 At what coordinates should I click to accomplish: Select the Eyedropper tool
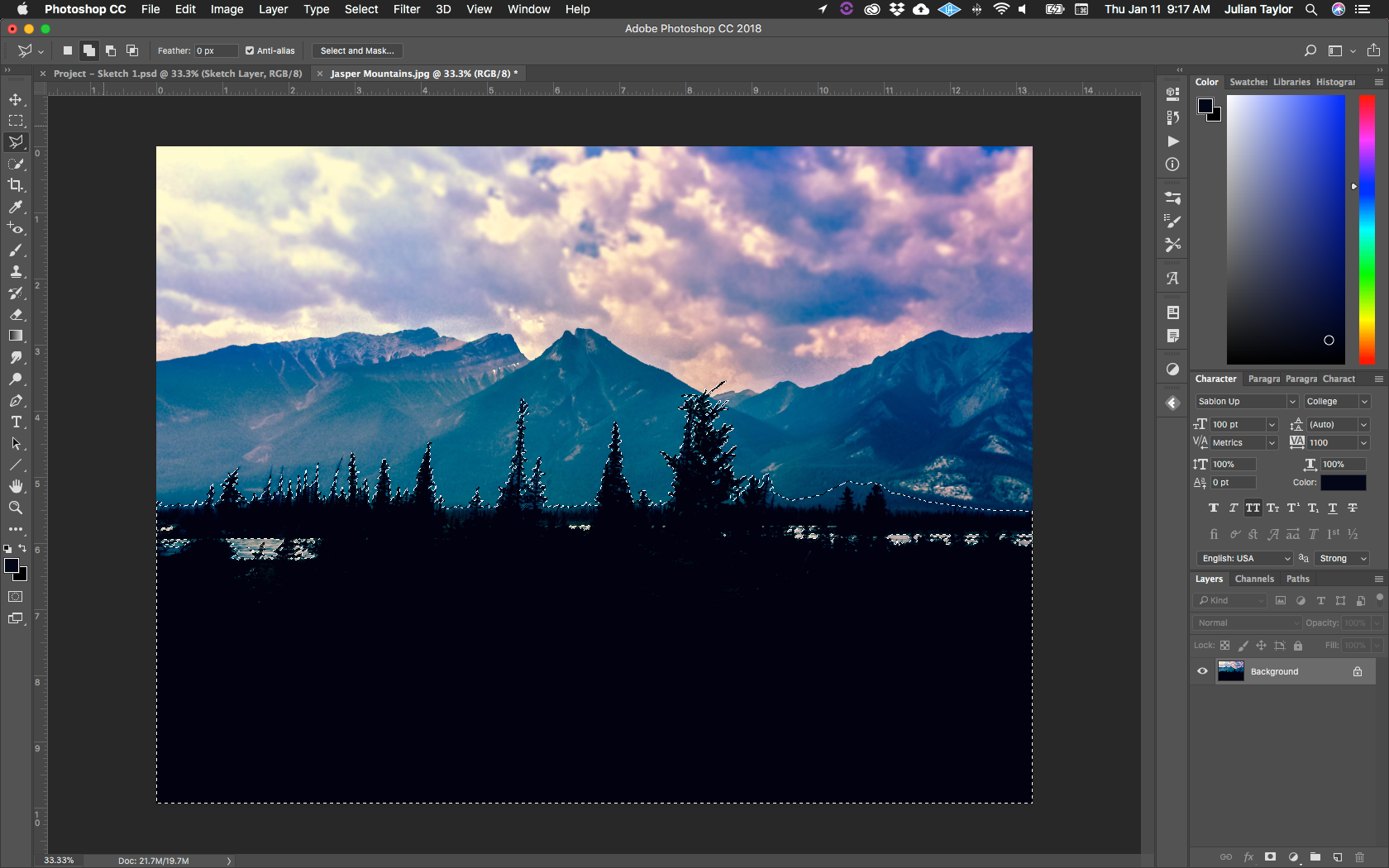point(16,207)
